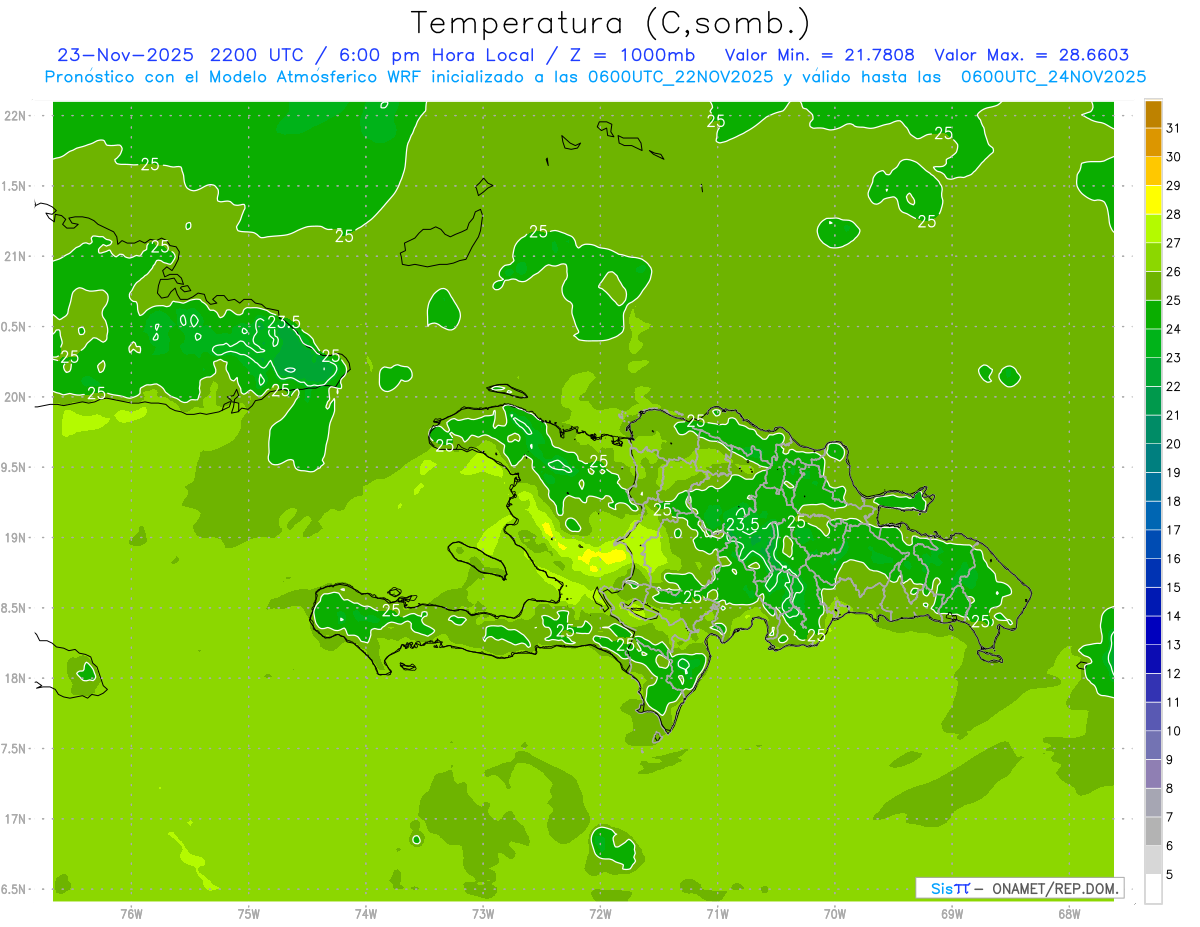Click the legend value "19"

tap(1174, 472)
